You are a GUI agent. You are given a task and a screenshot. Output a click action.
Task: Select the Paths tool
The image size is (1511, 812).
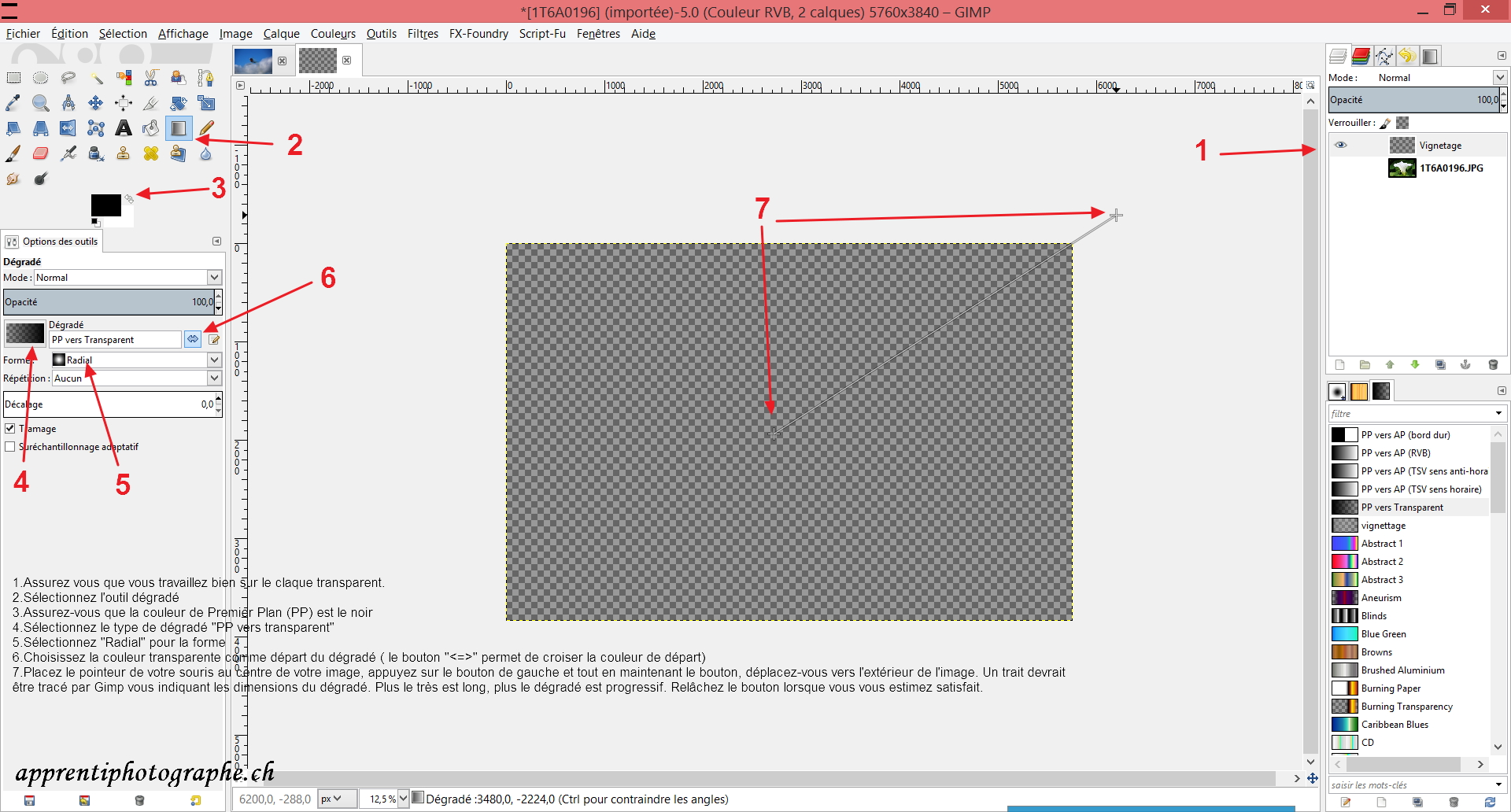coord(205,78)
